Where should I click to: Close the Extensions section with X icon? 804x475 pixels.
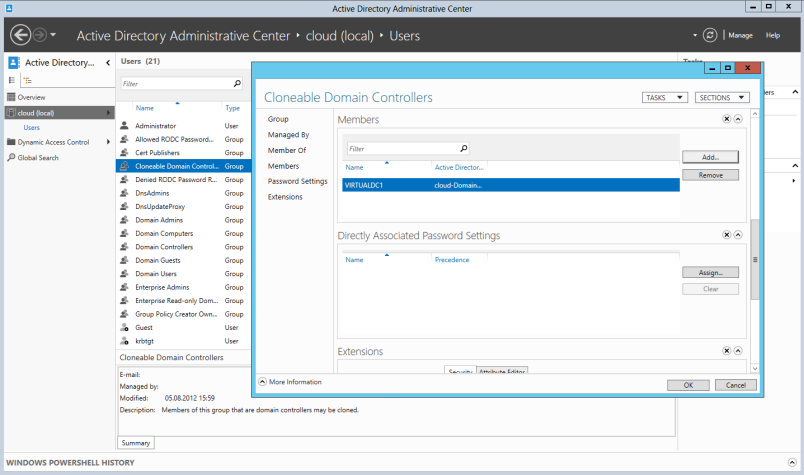coord(727,351)
